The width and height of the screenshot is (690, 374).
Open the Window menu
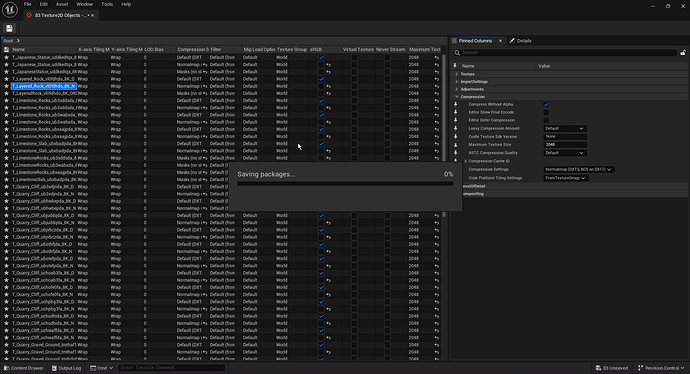coord(84,4)
